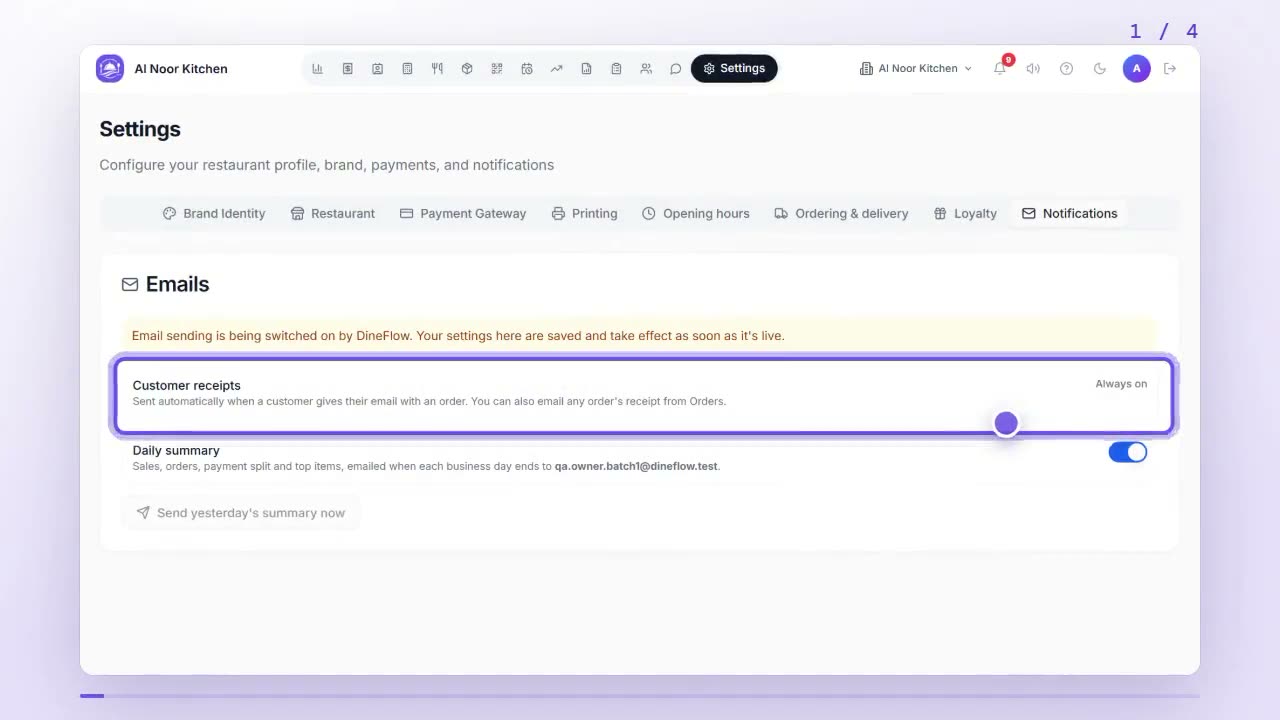
Task: Open the clipboard list icon
Action: pos(616,69)
